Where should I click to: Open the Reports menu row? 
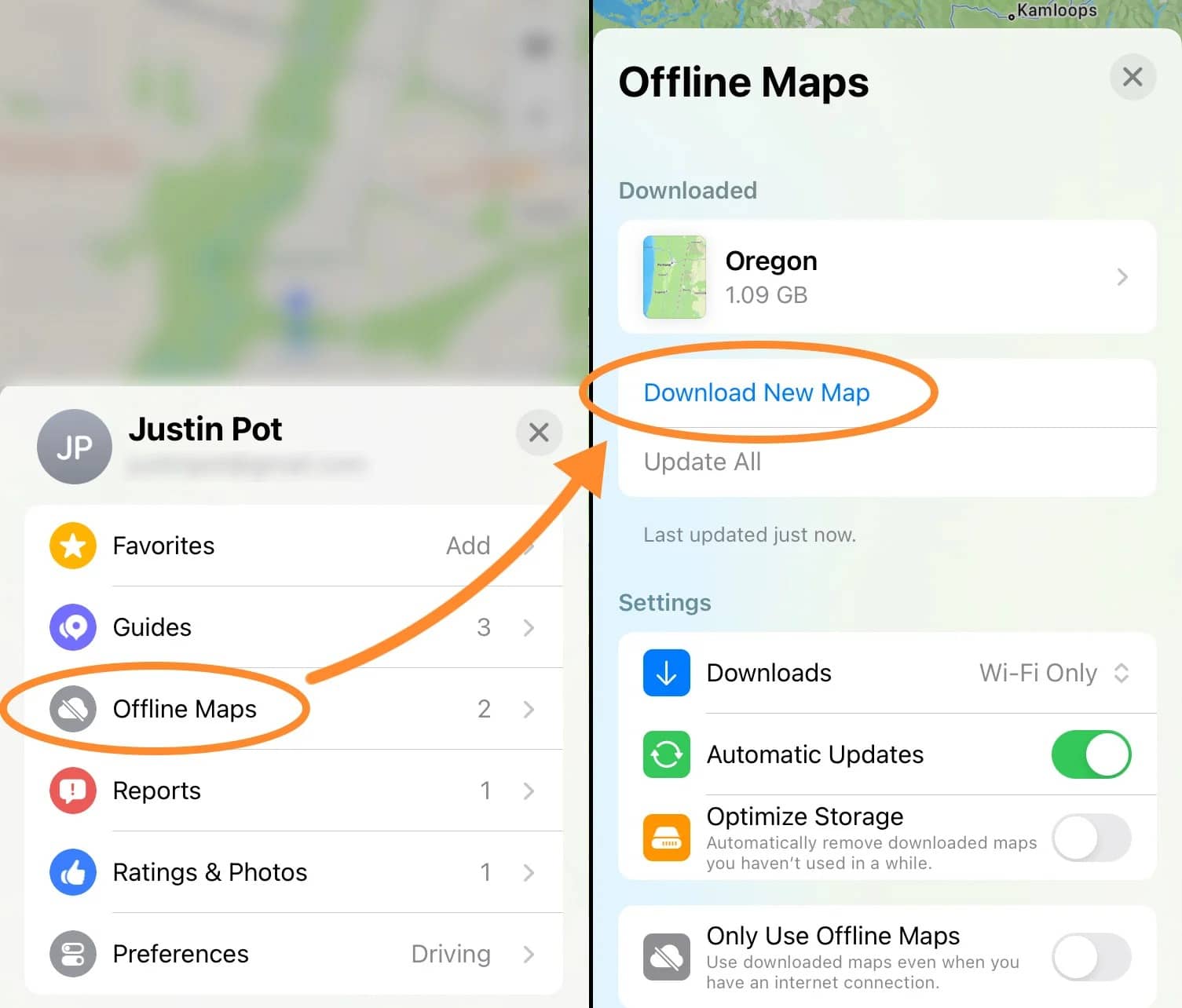[294, 791]
